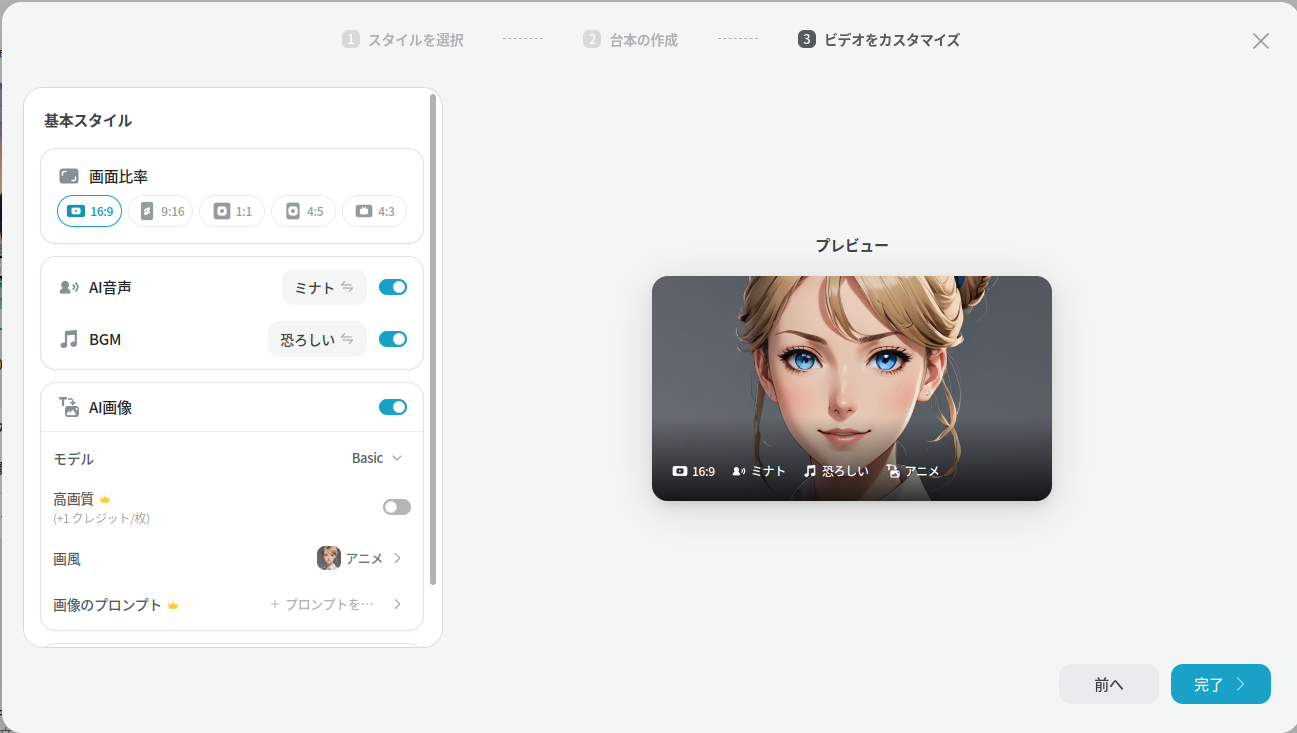Click the swap icon next to ミナト voice

[347, 287]
